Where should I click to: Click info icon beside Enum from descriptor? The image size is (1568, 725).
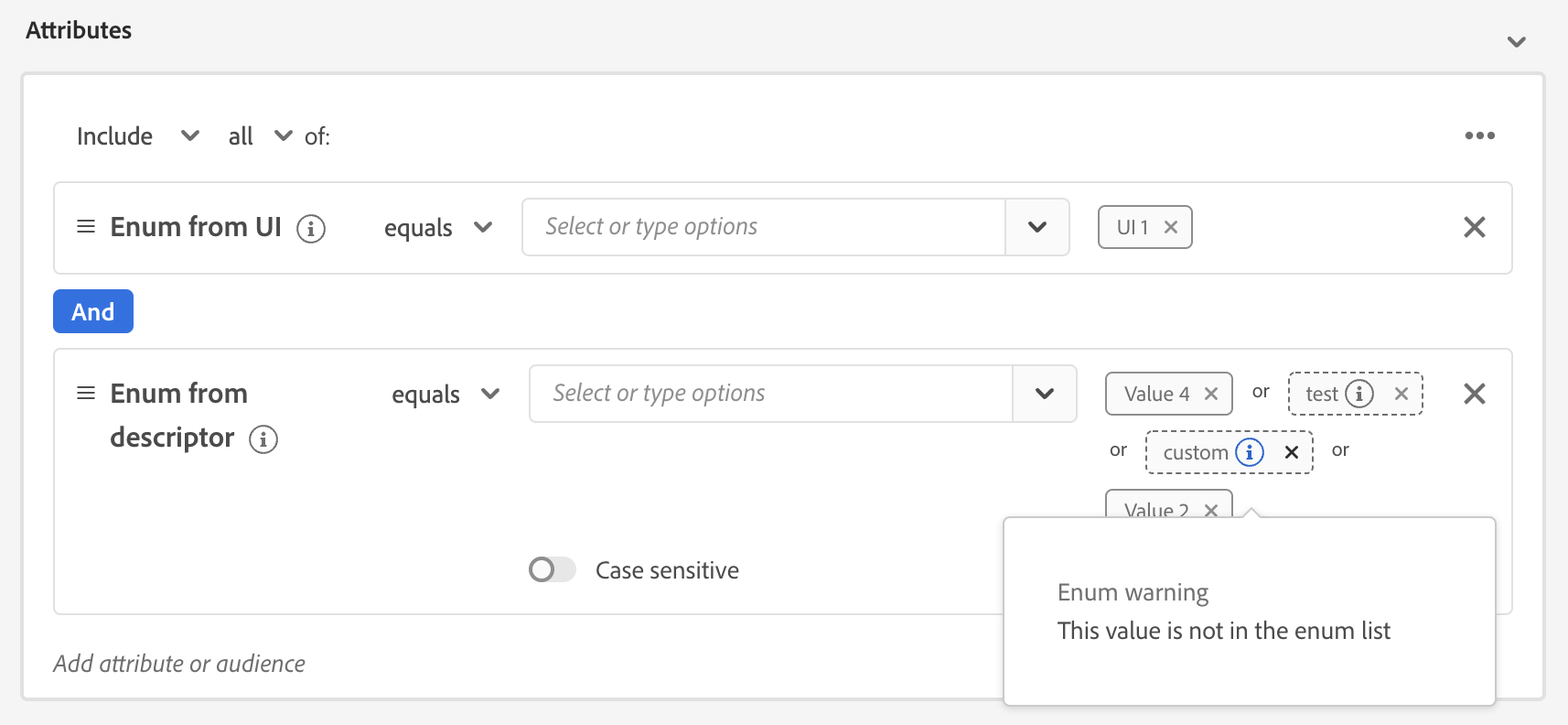263,439
